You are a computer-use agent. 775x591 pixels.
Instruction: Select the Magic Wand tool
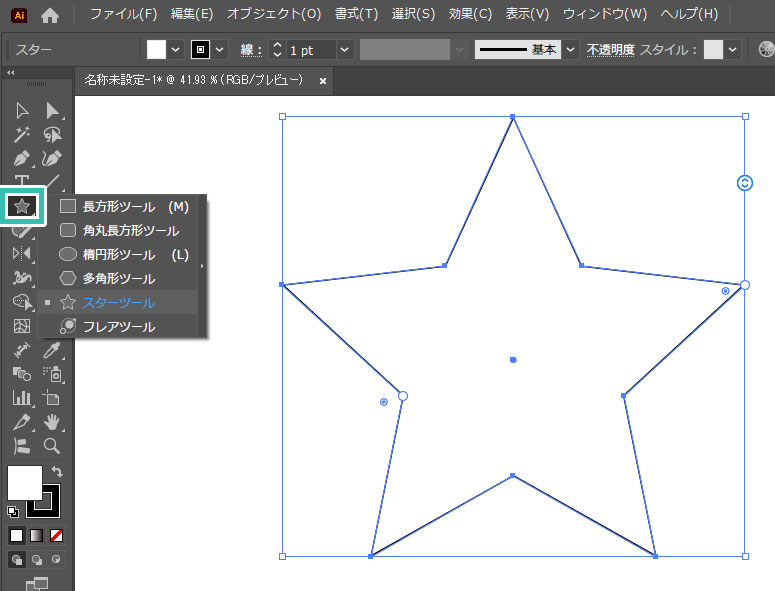tap(22, 135)
